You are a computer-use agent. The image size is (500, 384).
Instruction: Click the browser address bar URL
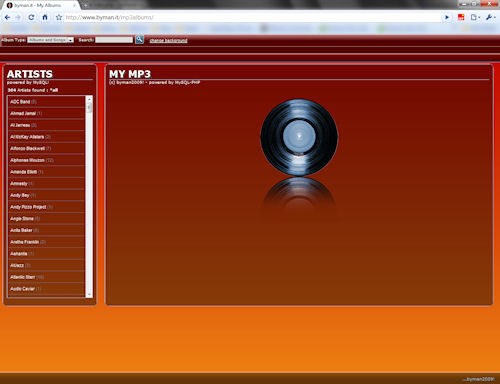109,17
